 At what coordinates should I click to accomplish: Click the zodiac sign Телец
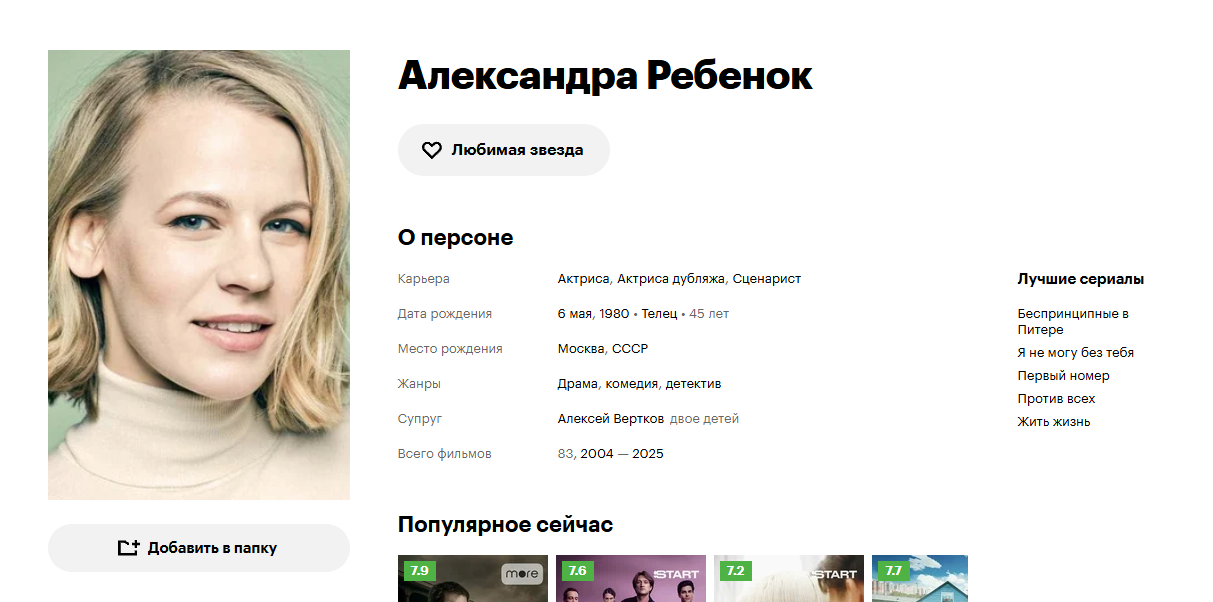[659, 314]
